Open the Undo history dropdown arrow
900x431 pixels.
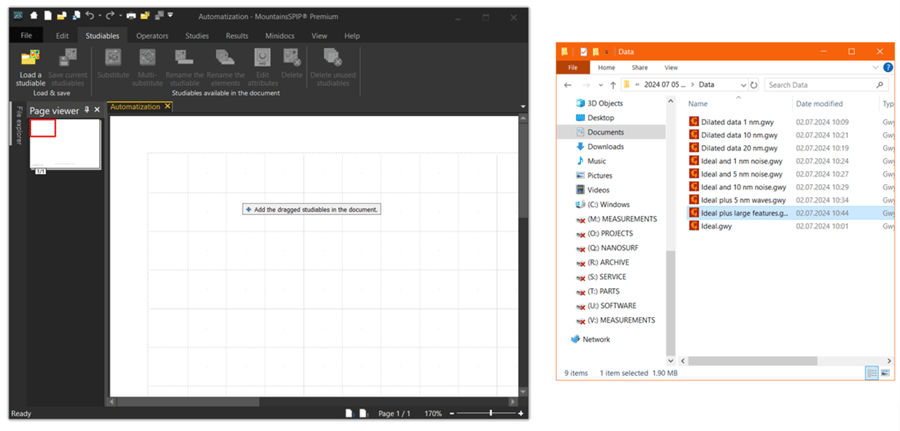pos(99,16)
